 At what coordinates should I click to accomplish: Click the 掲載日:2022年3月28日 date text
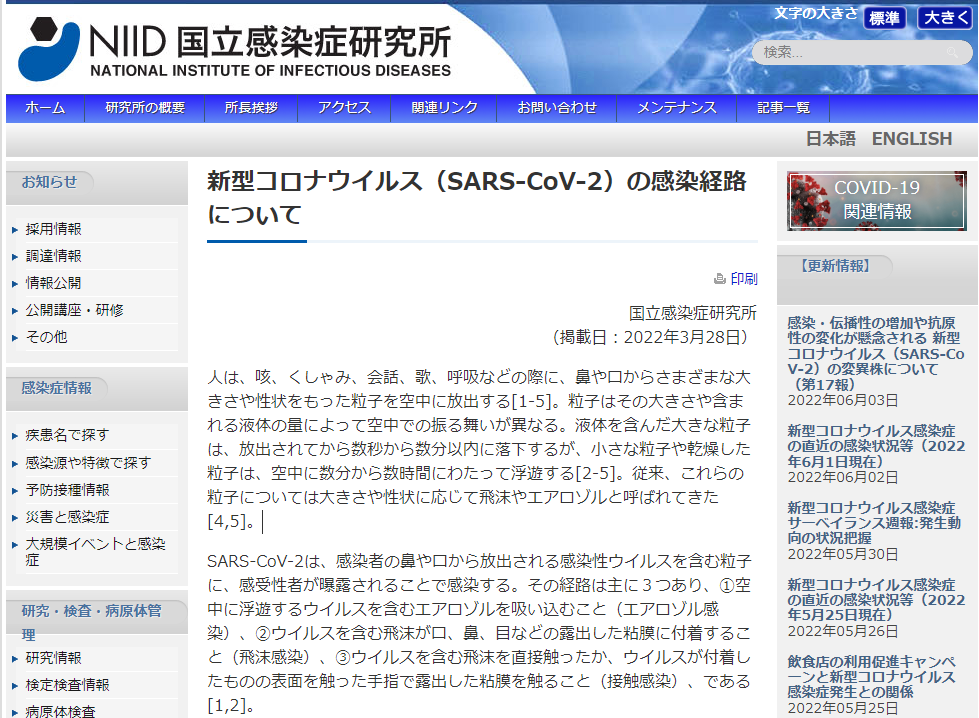click(x=650, y=337)
